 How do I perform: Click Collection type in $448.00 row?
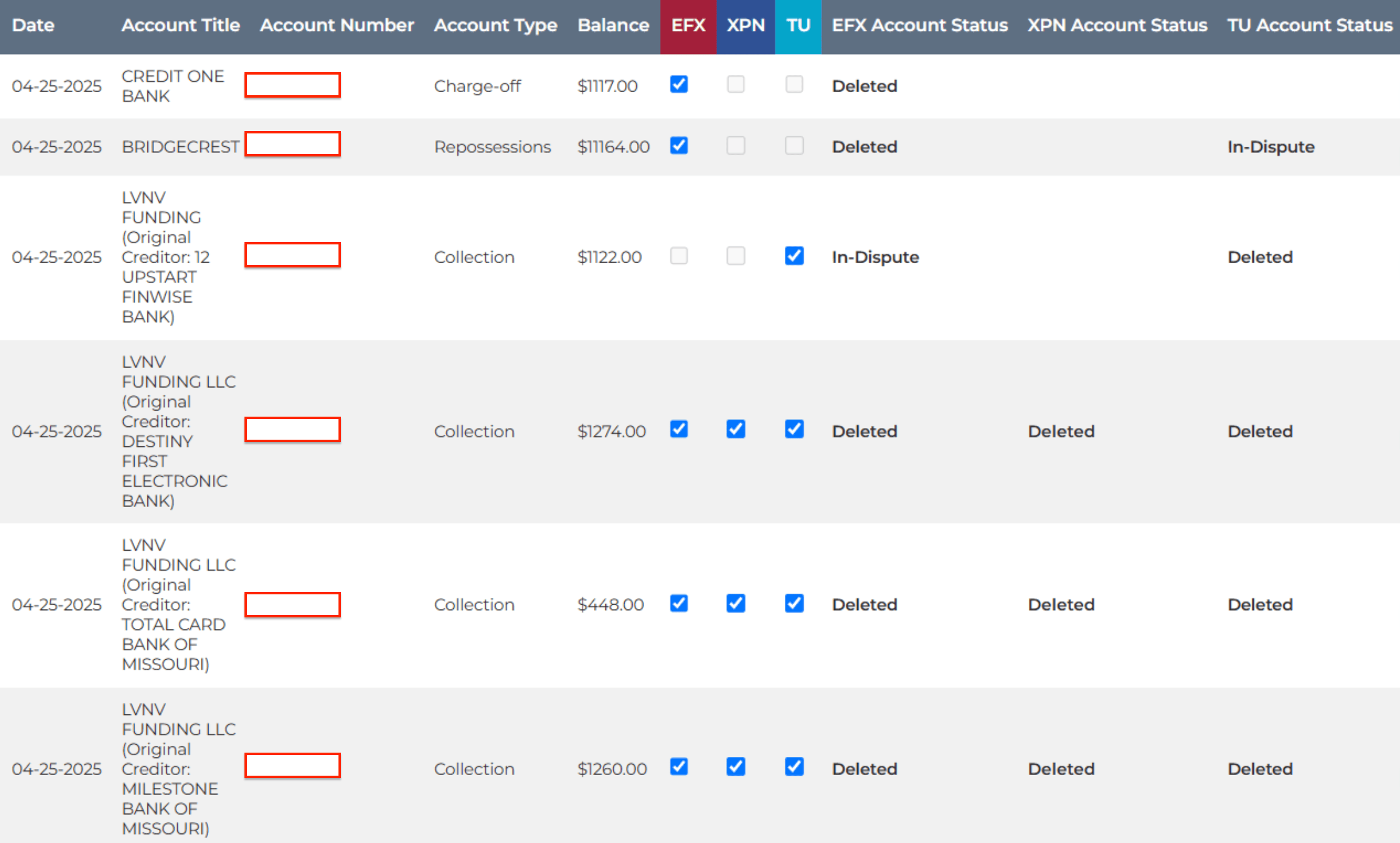coord(474,605)
